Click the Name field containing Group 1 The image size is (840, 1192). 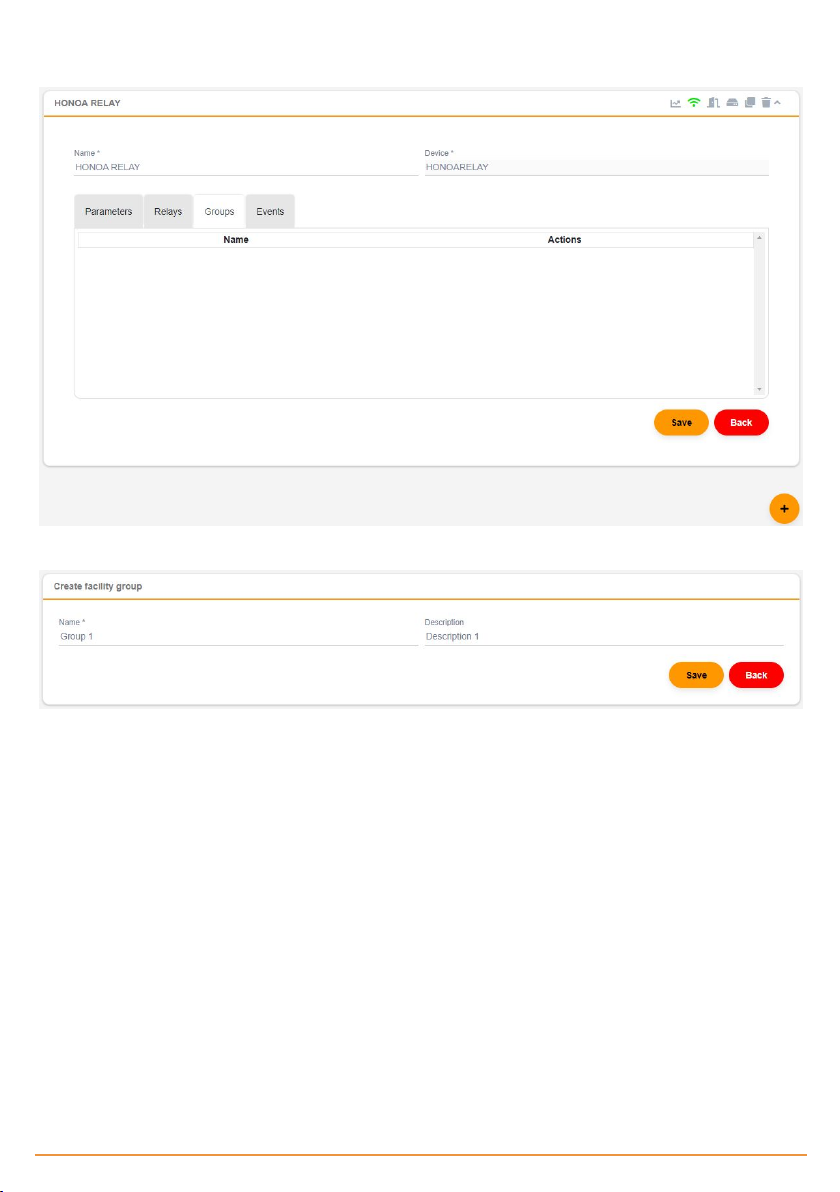tap(238, 637)
